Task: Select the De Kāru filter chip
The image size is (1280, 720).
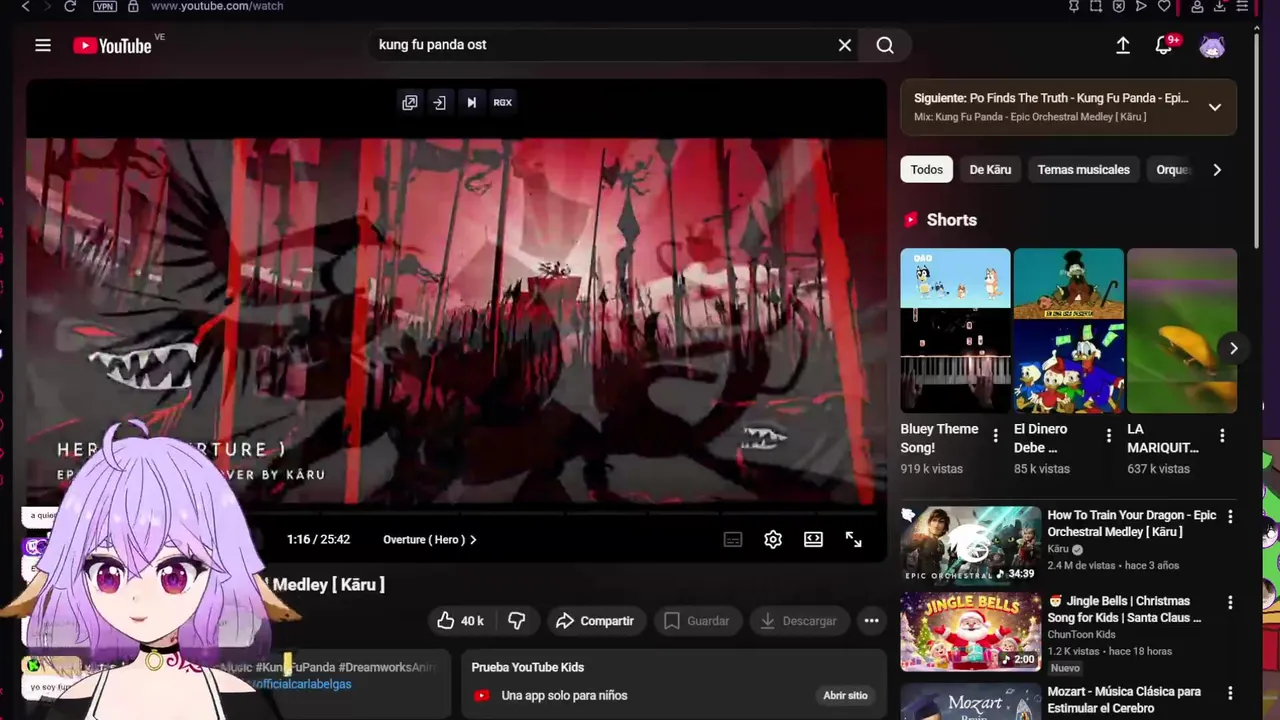Action: coord(990,170)
